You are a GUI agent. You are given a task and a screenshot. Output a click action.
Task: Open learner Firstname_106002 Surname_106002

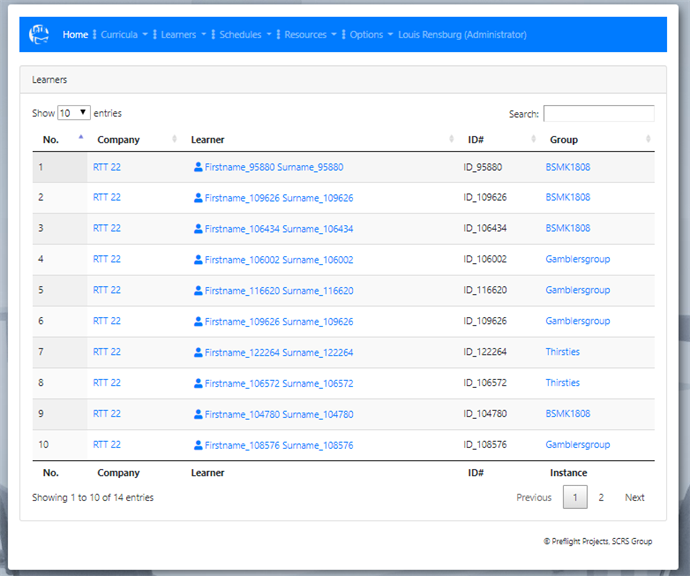click(x=278, y=260)
